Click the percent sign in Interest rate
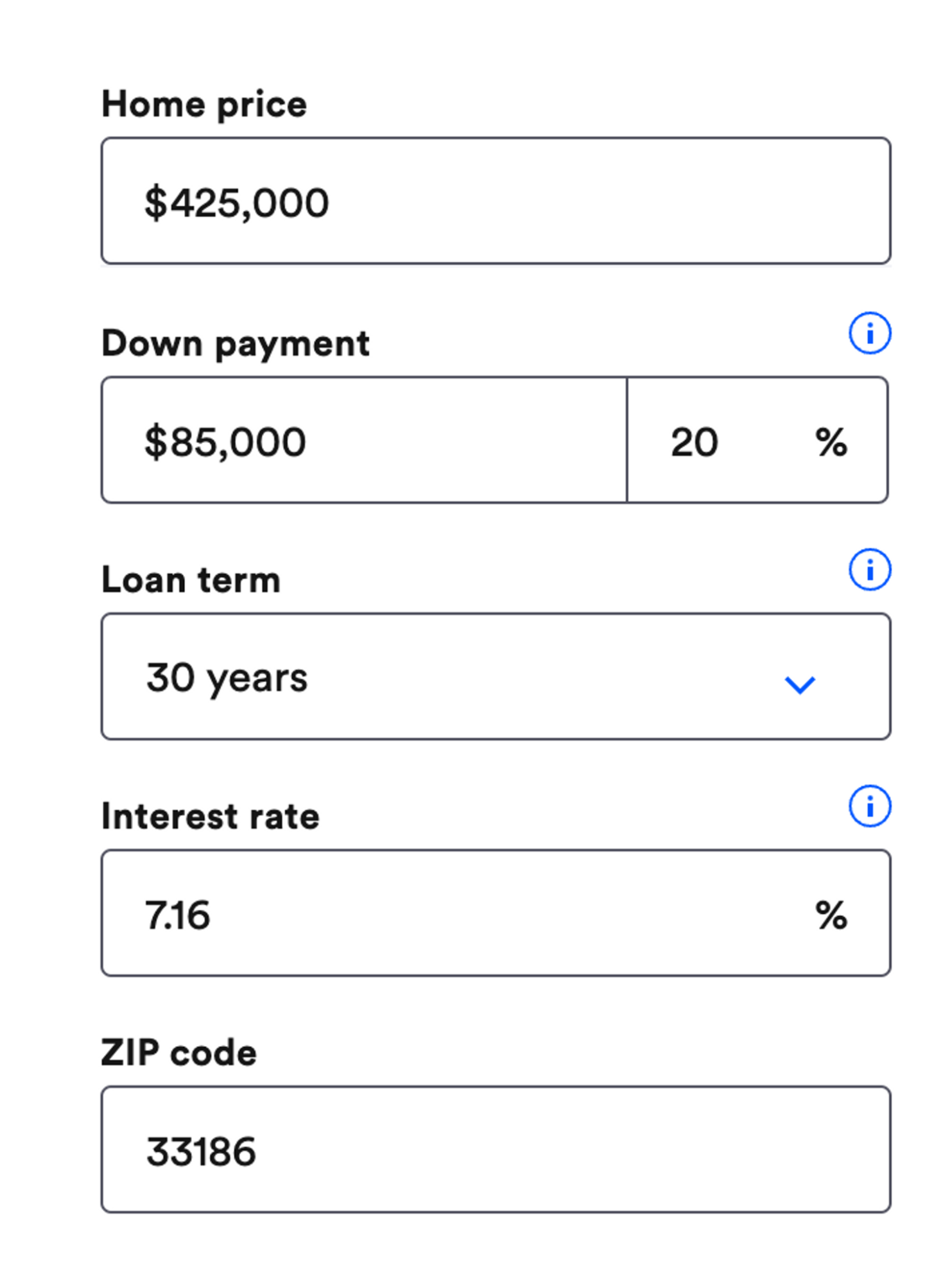The width and height of the screenshot is (952, 1283). click(x=831, y=915)
